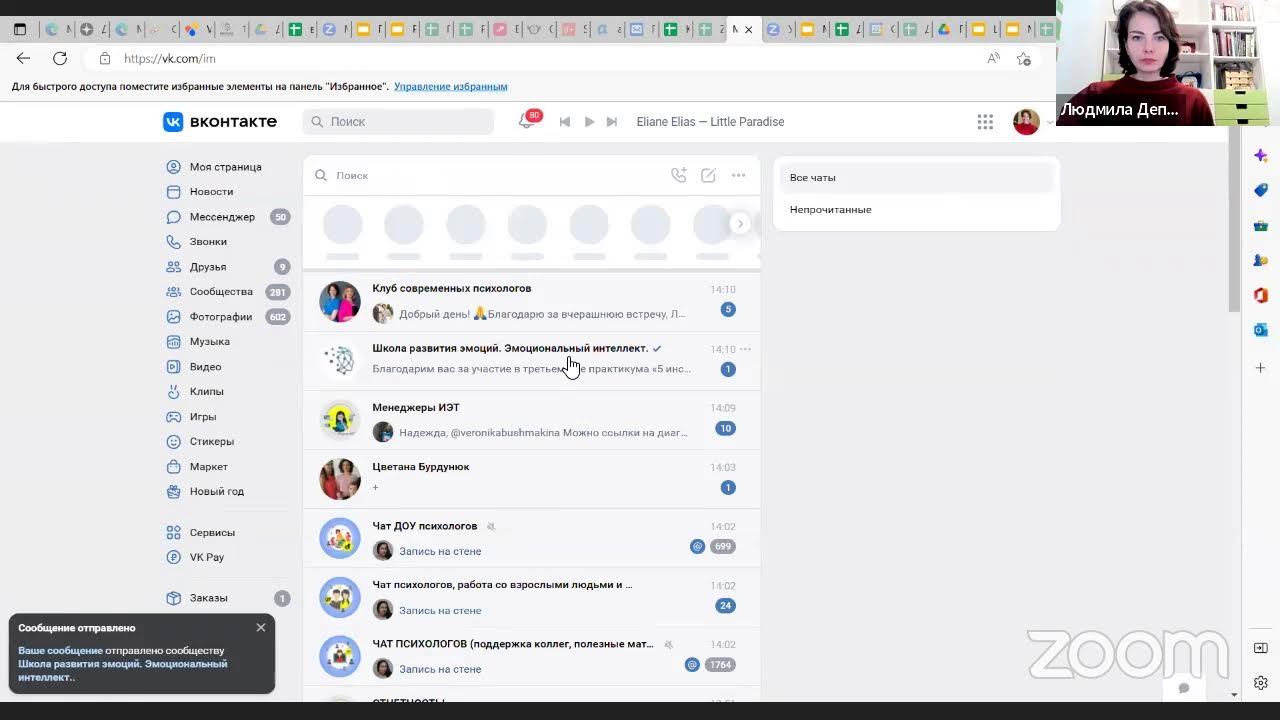Select the Непрочитанные filter
The width and height of the screenshot is (1280, 720).
[x=916, y=210]
